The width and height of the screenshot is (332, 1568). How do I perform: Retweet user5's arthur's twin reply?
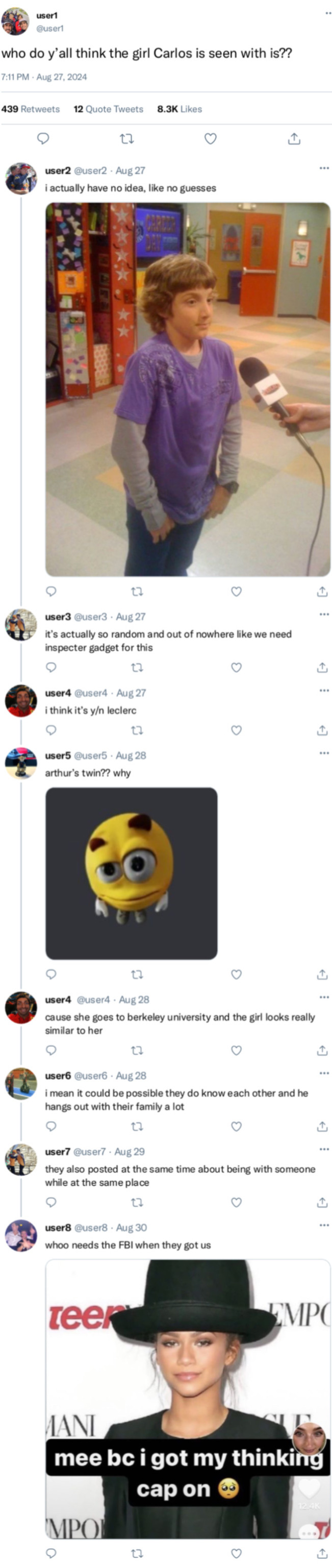[137, 974]
